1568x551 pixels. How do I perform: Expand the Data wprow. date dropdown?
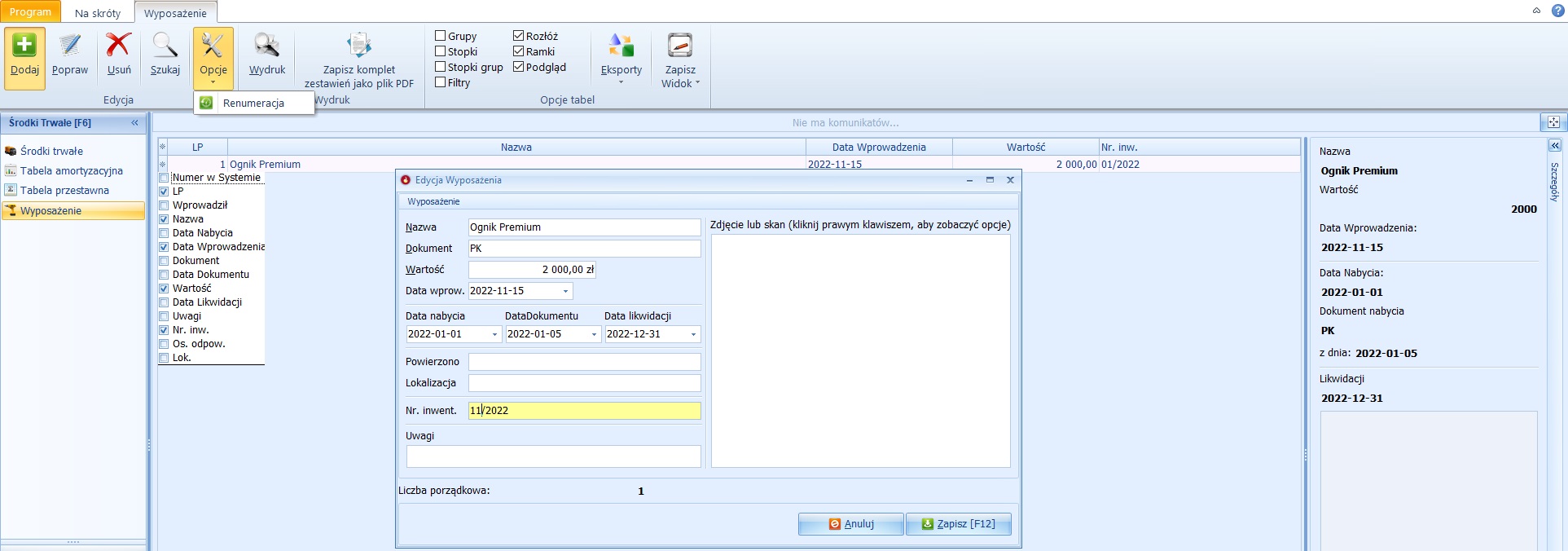point(565,291)
